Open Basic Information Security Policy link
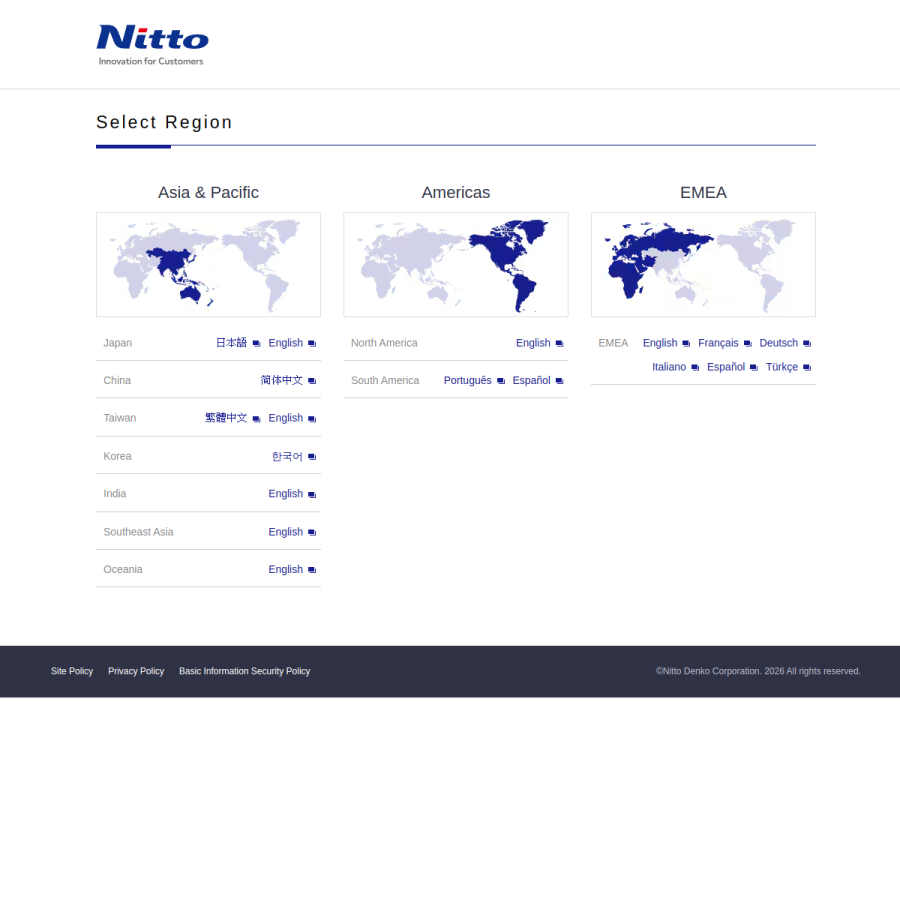900x900 pixels. [245, 671]
